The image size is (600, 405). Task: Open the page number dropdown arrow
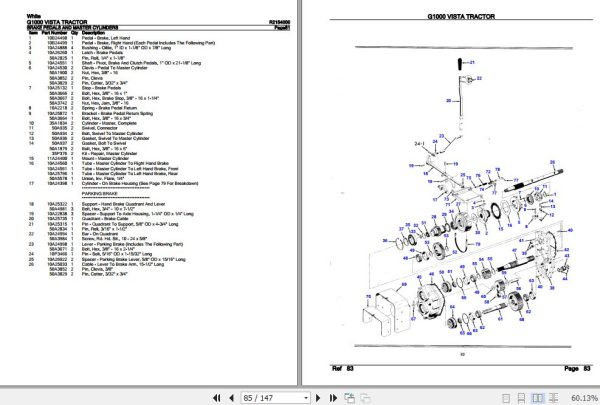pos(305,398)
